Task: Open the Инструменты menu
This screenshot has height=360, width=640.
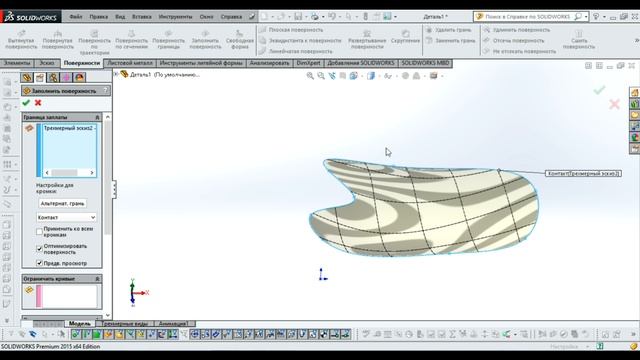Action: pyautogui.click(x=175, y=17)
